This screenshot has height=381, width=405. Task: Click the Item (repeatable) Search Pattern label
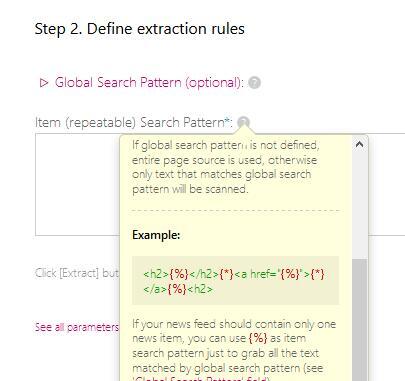tap(134, 123)
